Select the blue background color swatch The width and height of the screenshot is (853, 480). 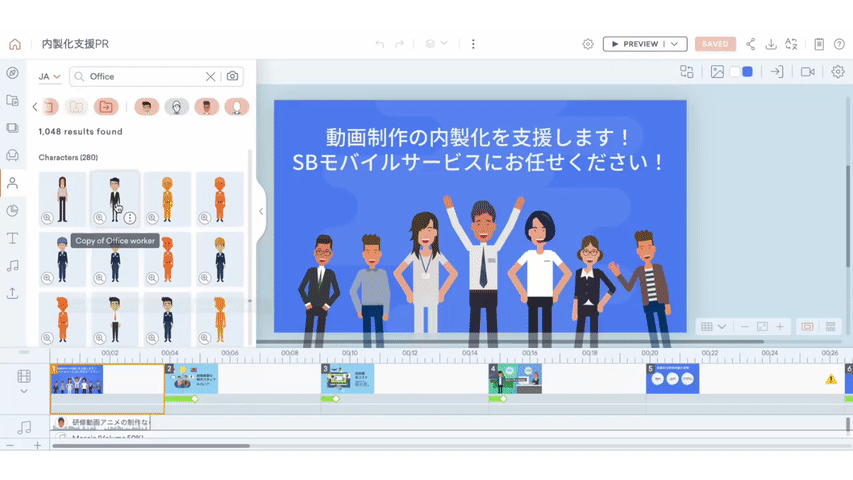coord(748,72)
